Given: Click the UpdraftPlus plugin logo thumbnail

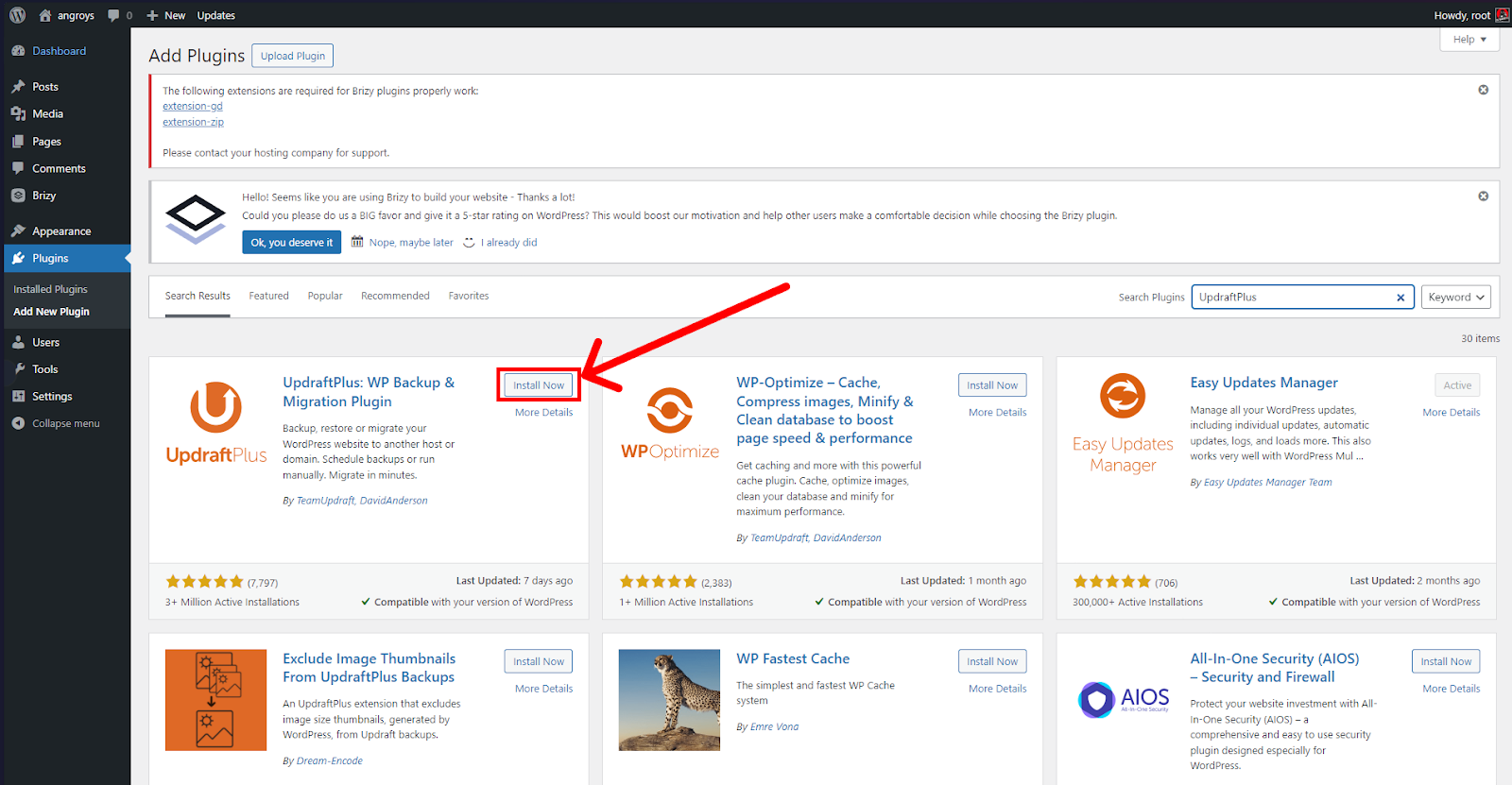Looking at the screenshot, I should pyautogui.click(x=216, y=423).
